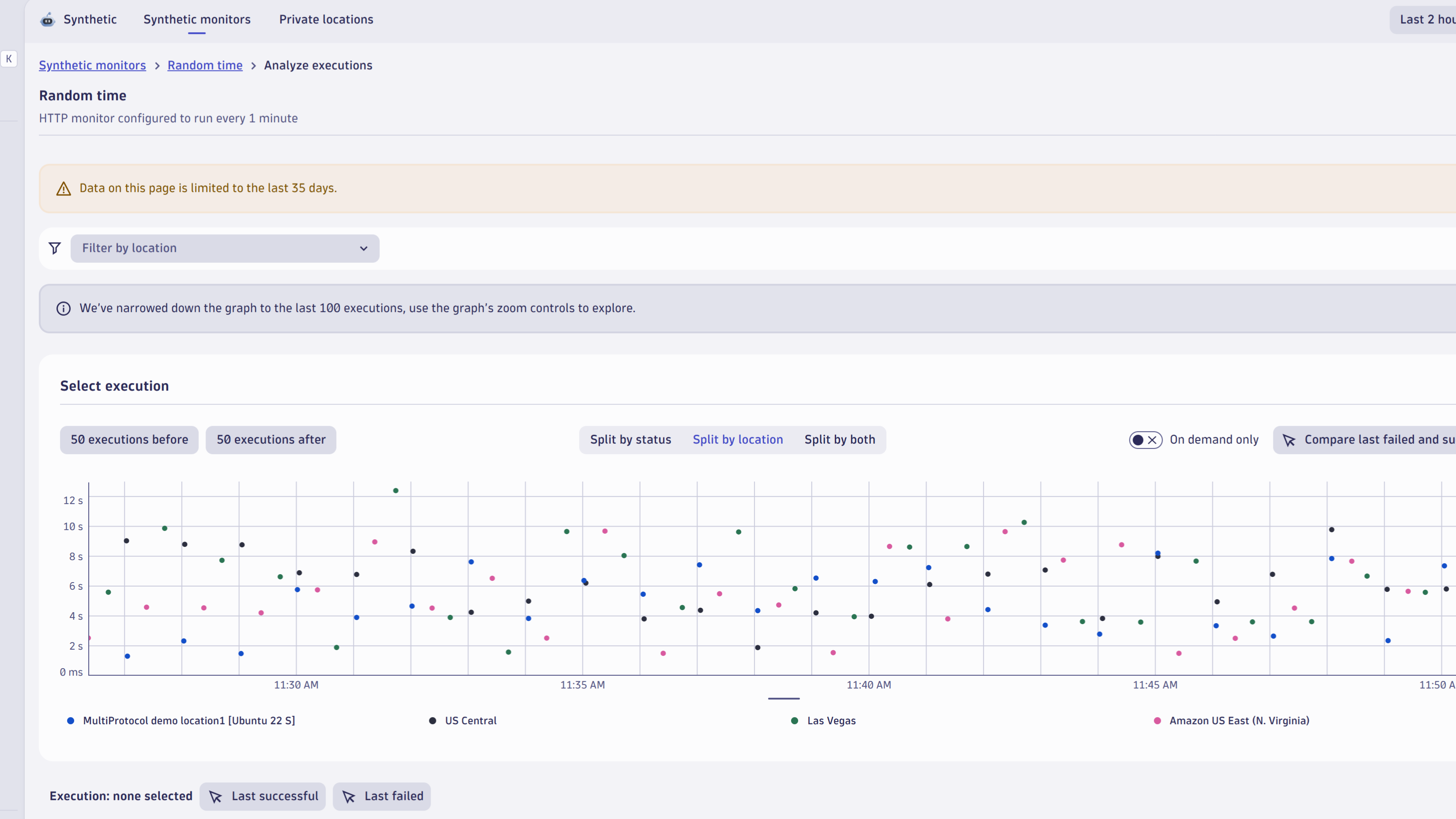
Task: Click the cursor icon on Compare last failed
Action: click(1289, 439)
